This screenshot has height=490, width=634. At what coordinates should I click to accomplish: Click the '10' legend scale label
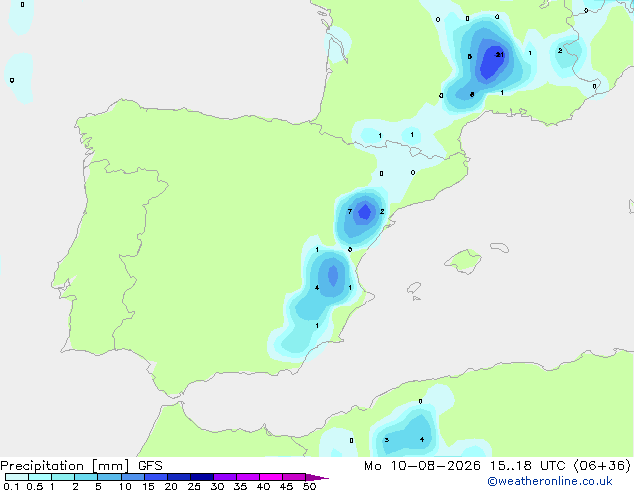(125, 486)
